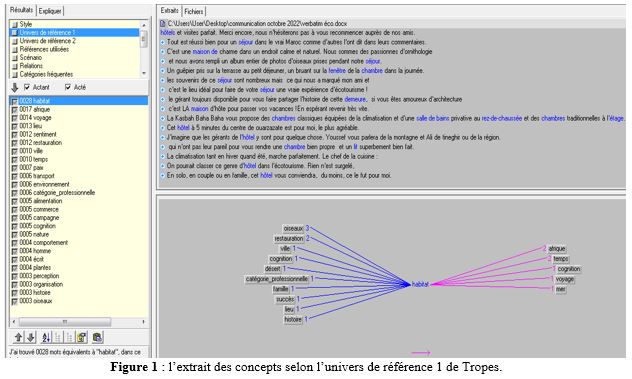Click the results list scroll-down arrow
632x379 pixels.
pos(144,73)
